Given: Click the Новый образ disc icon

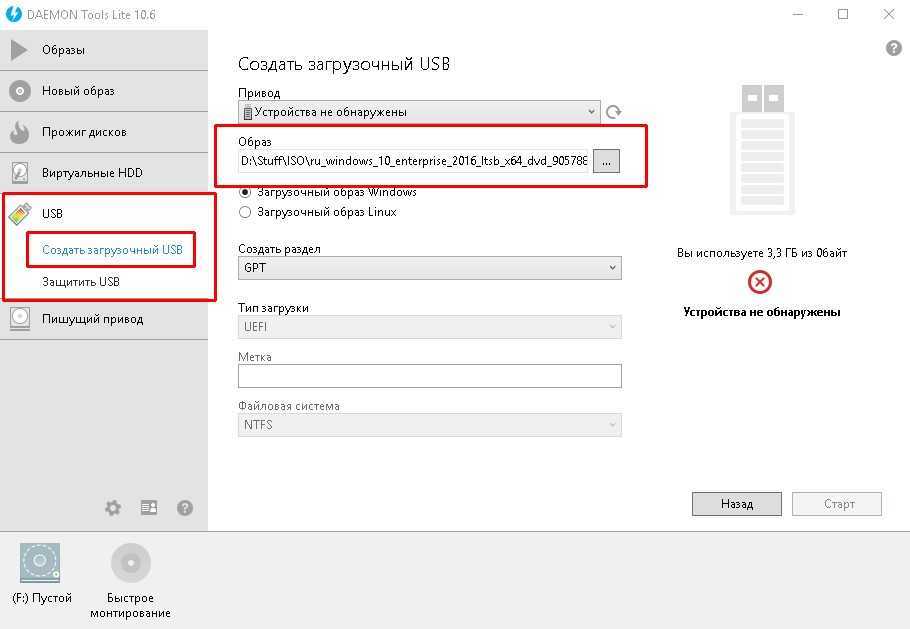Looking at the screenshot, I should click(20, 91).
